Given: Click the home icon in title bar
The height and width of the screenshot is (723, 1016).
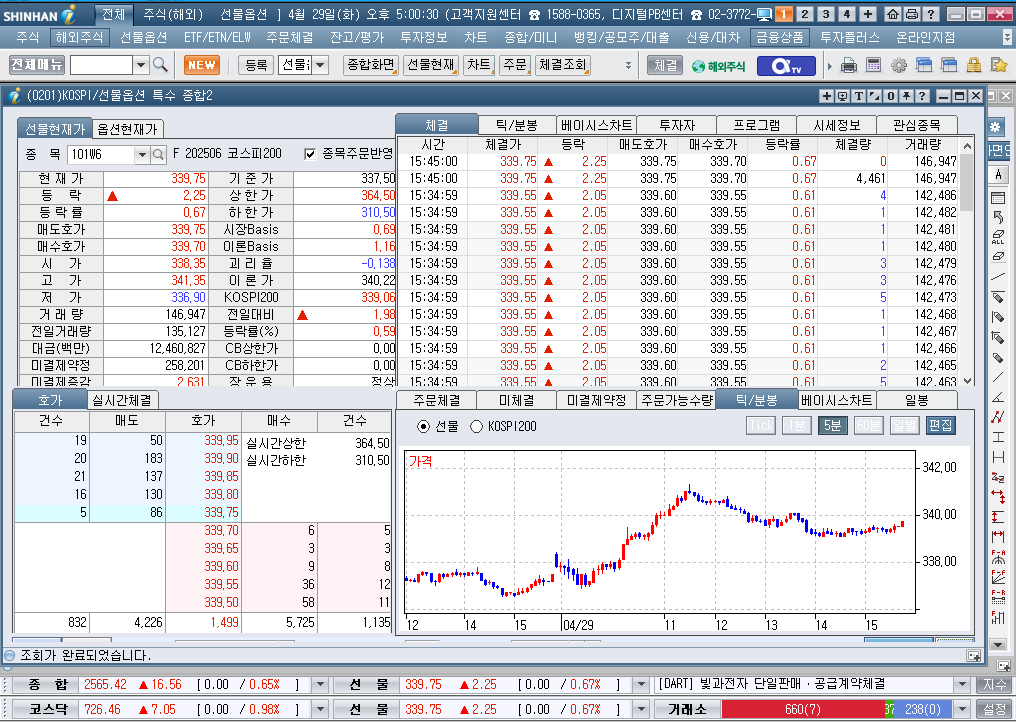Looking at the screenshot, I should pos(892,14).
